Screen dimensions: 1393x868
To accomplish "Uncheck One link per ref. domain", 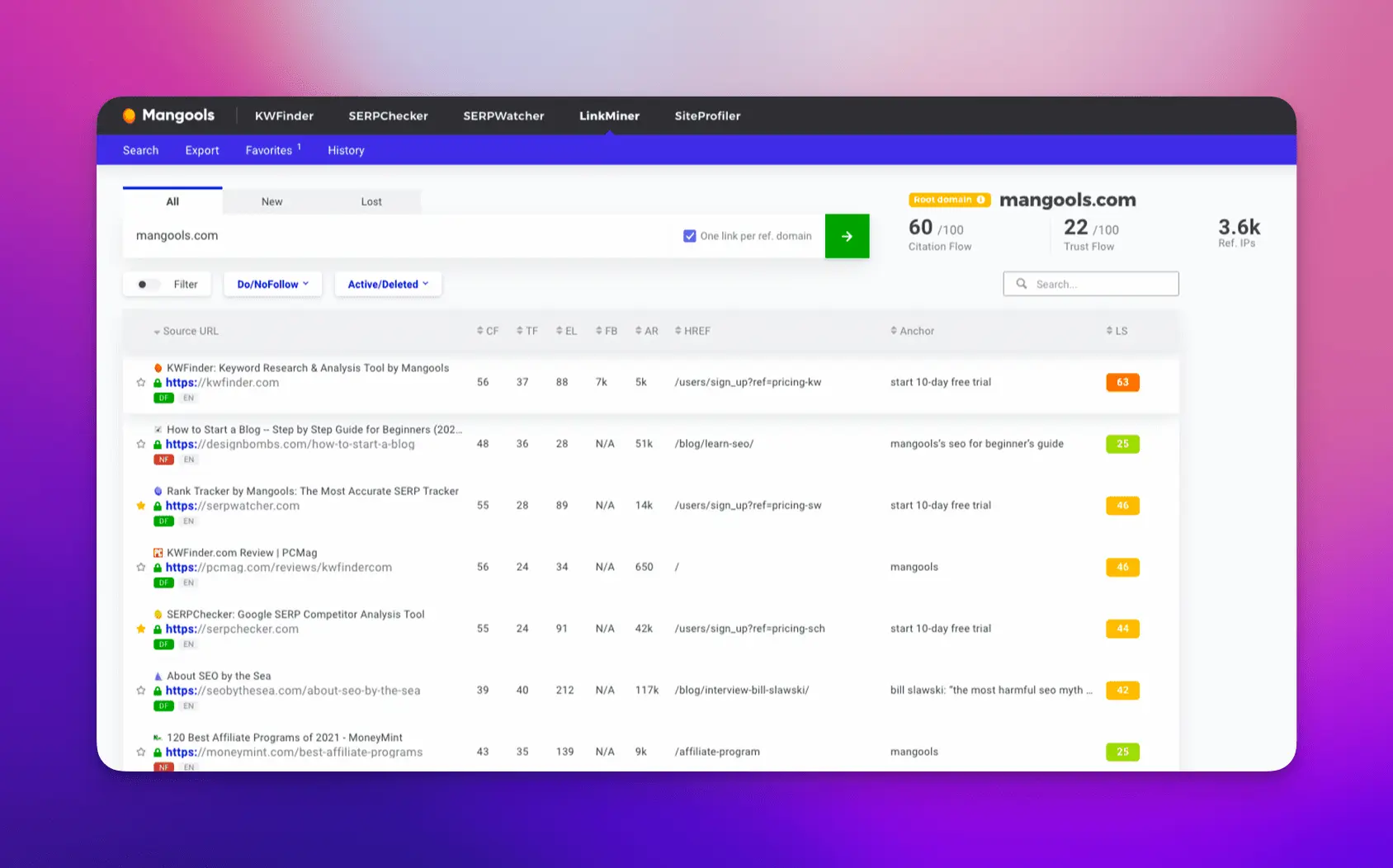I will tap(689, 235).
